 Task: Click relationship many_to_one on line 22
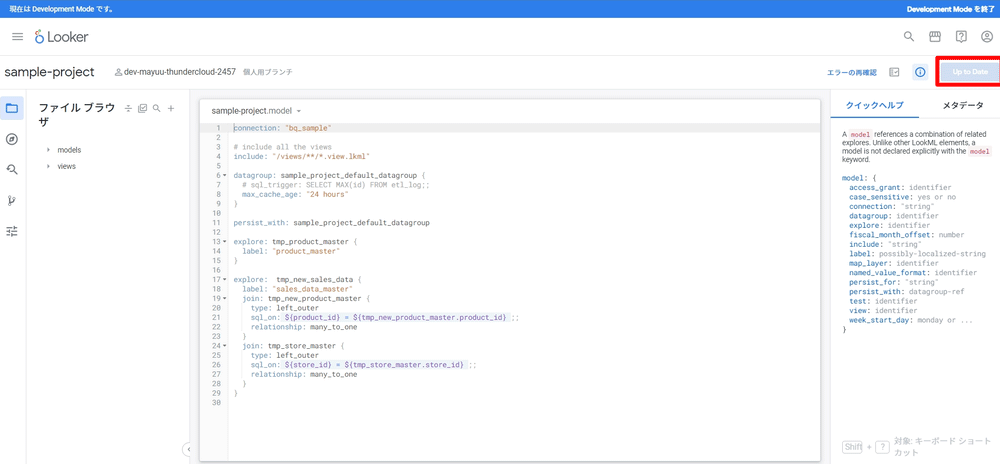(x=304, y=327)
